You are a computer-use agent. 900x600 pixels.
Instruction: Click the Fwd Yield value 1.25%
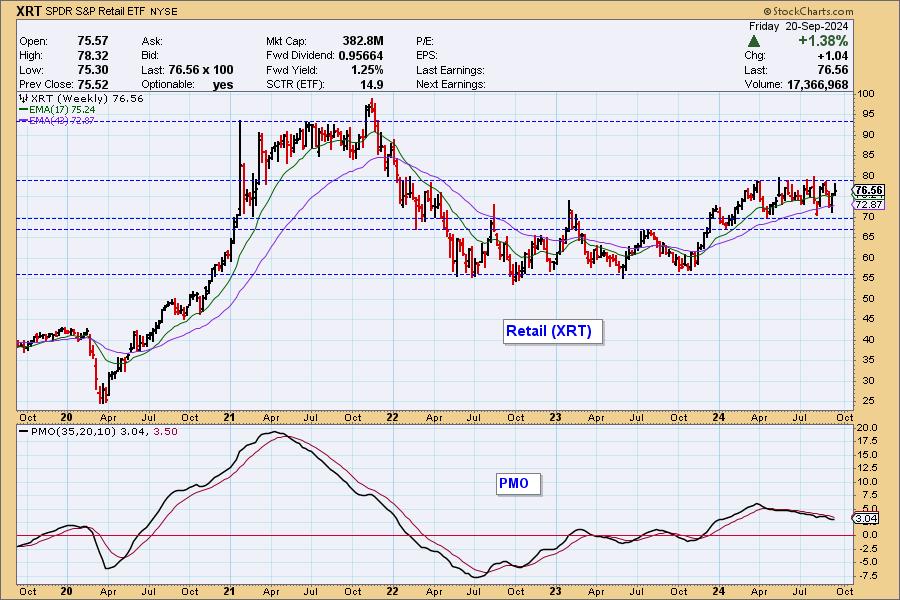coord(367,70)
